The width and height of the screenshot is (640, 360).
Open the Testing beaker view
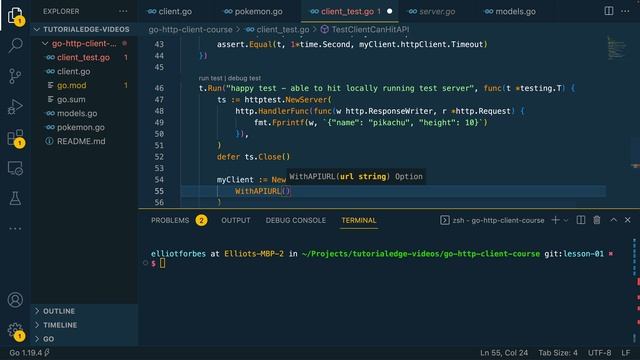point(15,198)
